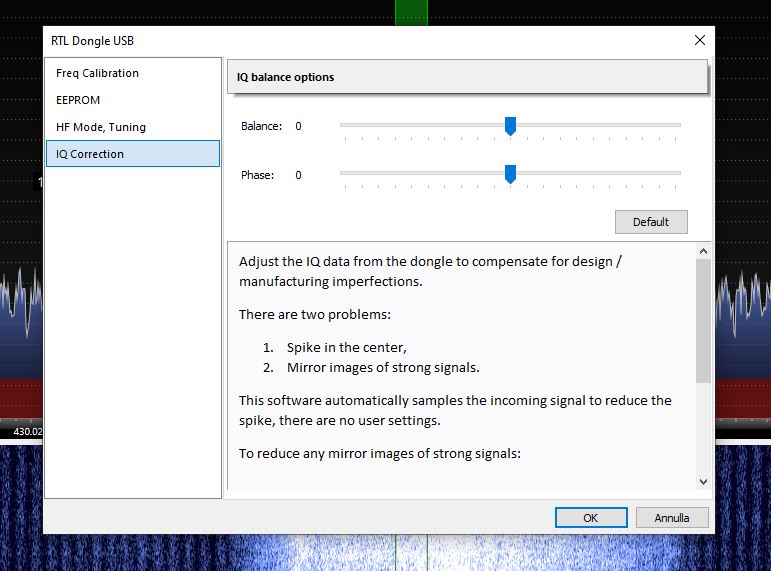Close the RTL Dongle USB dialog
This screenshot has width=771, height=571.
coord(699,40)
